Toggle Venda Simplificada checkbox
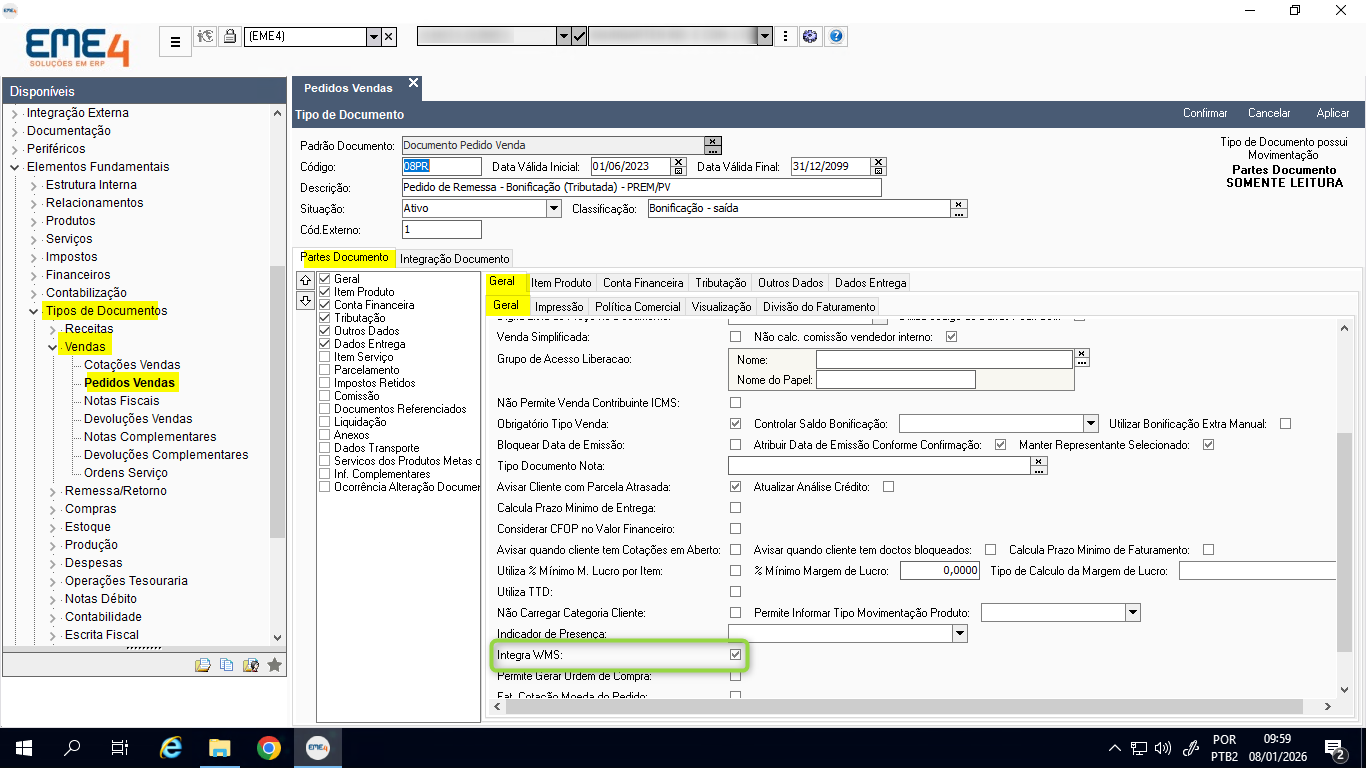 pos(736,337)
